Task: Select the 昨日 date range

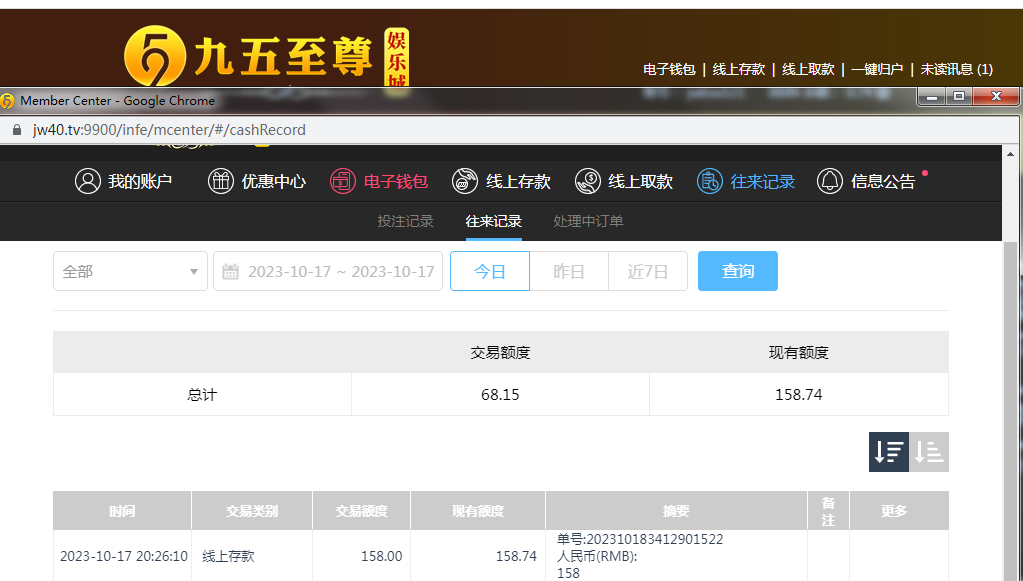Action: pyautogui.click(x=569, y=271)
